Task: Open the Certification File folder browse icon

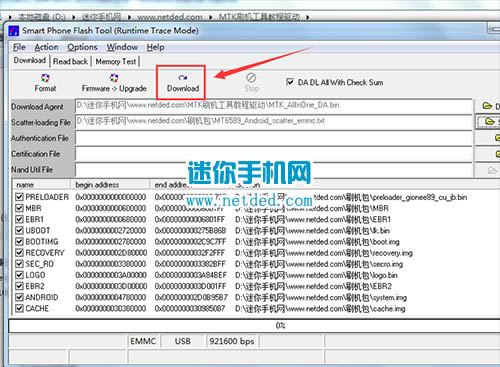Action: 497,153
